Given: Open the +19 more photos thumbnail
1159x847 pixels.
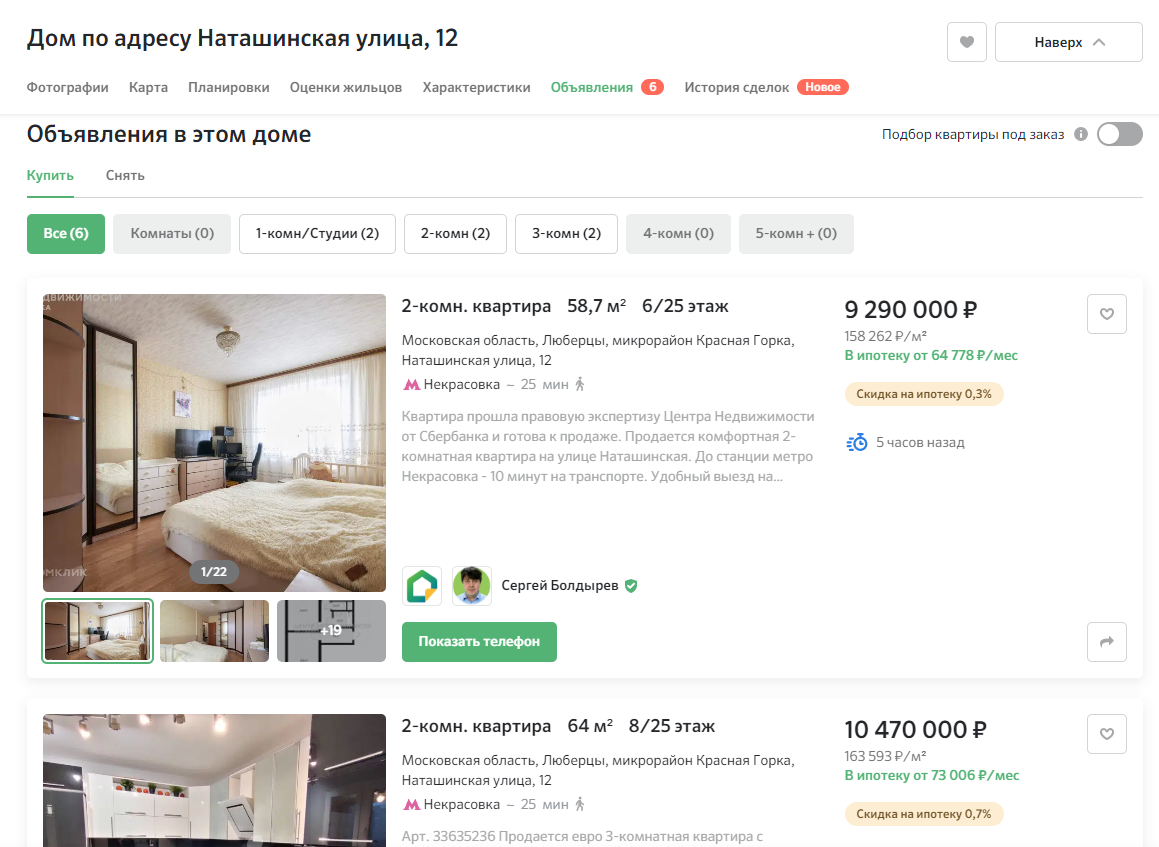Looking at the screenshot, I should pyautogui.click(x=331, y=630).
